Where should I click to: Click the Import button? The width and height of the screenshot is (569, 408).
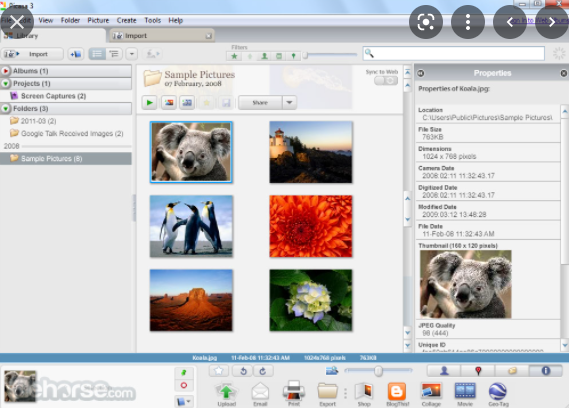click(32, 54)
